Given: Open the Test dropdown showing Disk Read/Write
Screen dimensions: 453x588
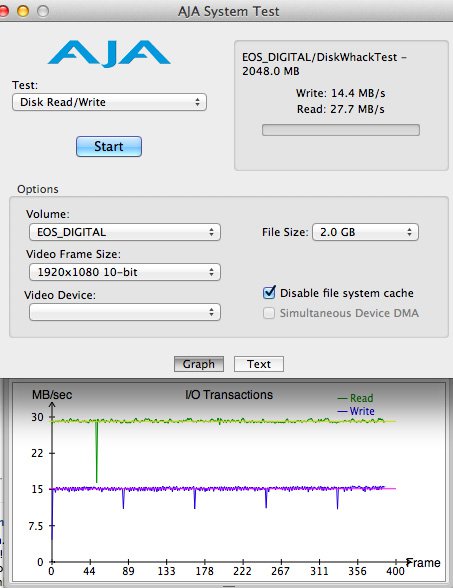Looking at the screenshot, I should [109, 102].
